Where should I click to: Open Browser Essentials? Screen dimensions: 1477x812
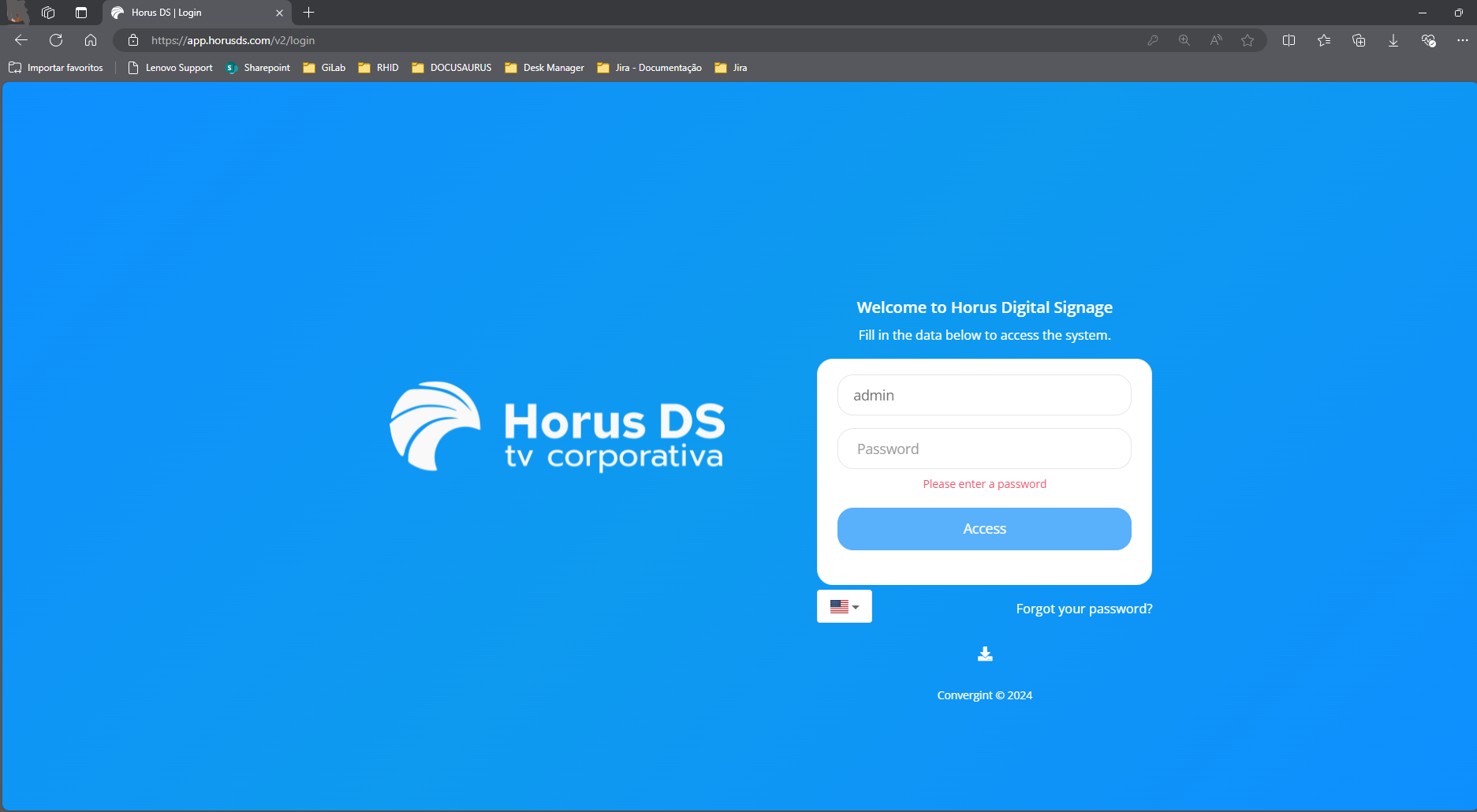pos(1429,40)
